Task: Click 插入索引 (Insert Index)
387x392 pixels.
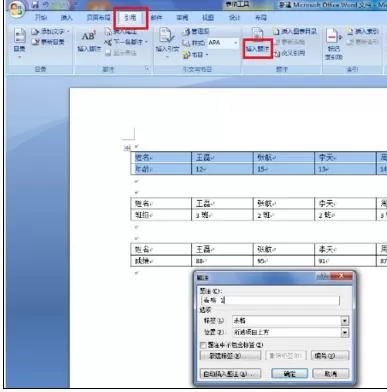Action: [x=362, y=31]
